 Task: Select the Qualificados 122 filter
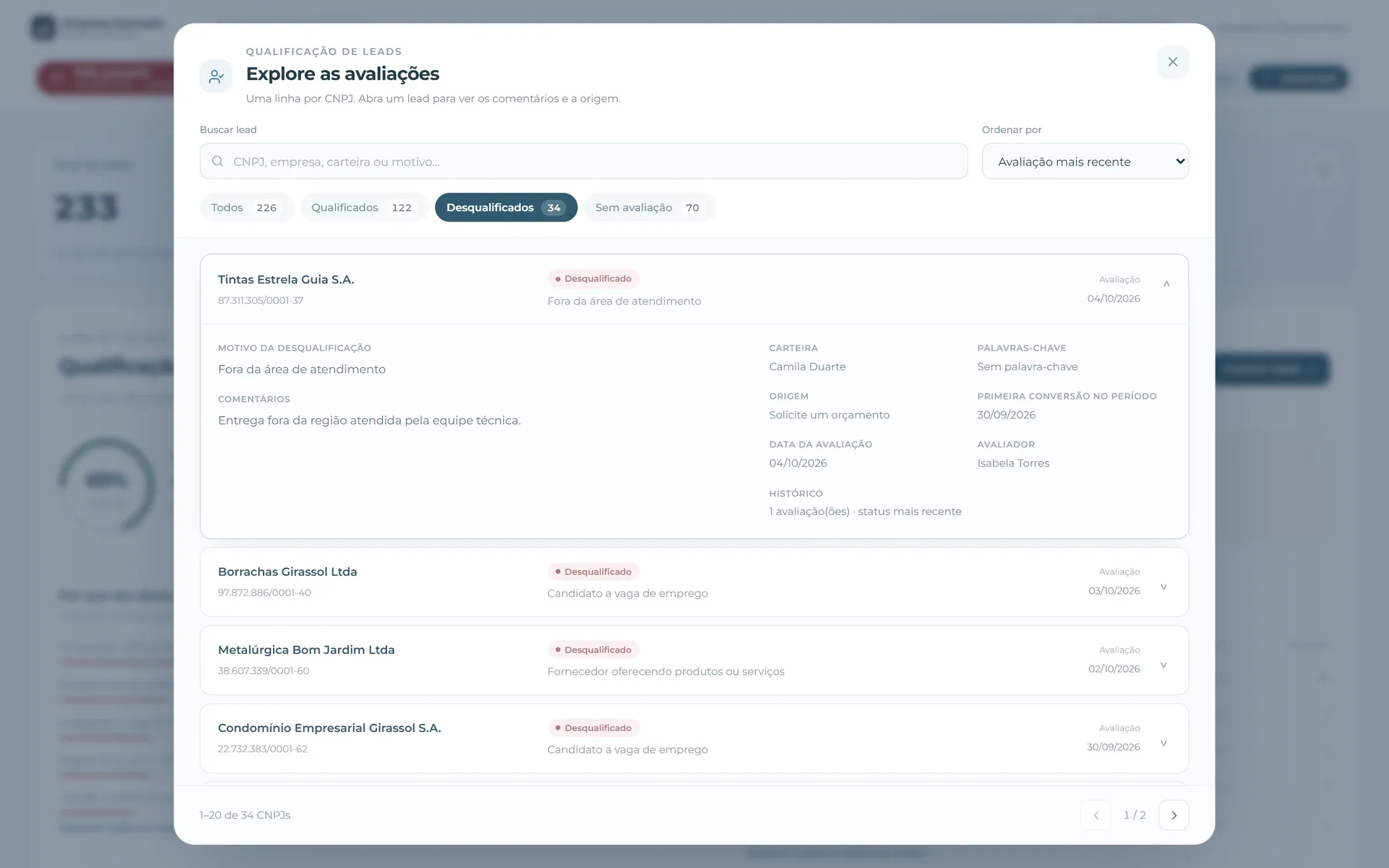[x=363, y=207]
